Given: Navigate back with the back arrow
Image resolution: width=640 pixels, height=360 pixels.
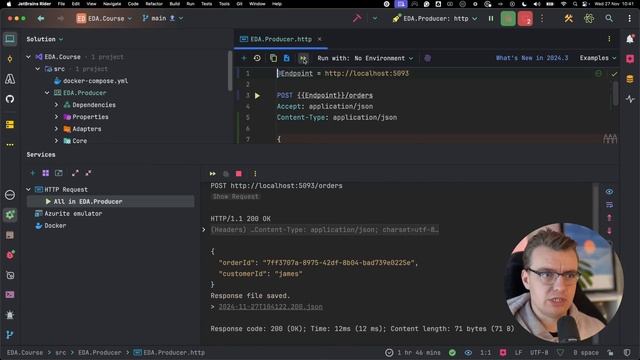Looking at the screenshot, I should tap(41, 19).
